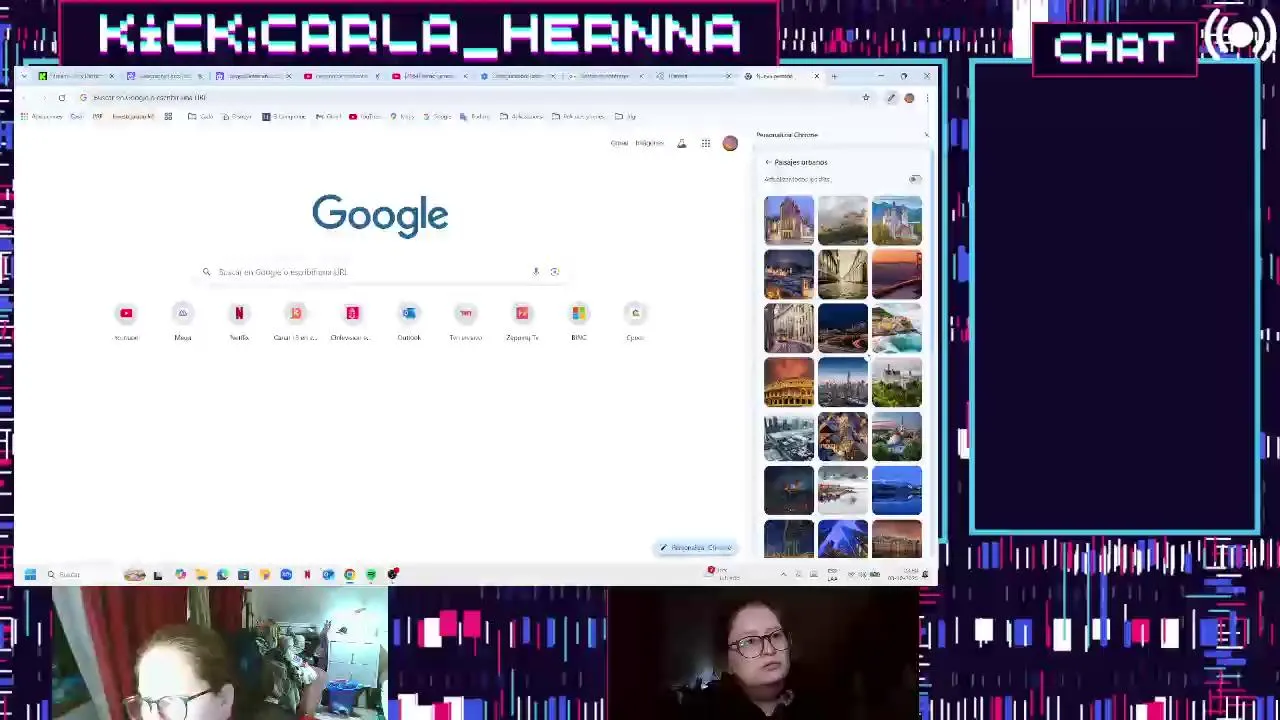Go back in Chrome toolbar

[26, 98]
